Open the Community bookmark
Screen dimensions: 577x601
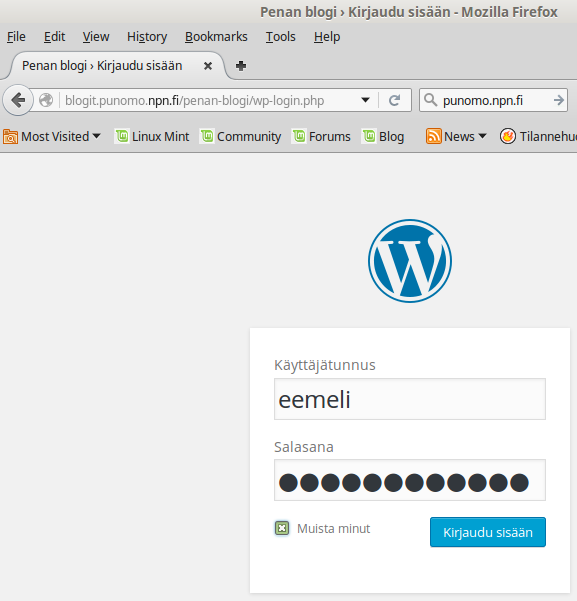click(x=241, y=136)
